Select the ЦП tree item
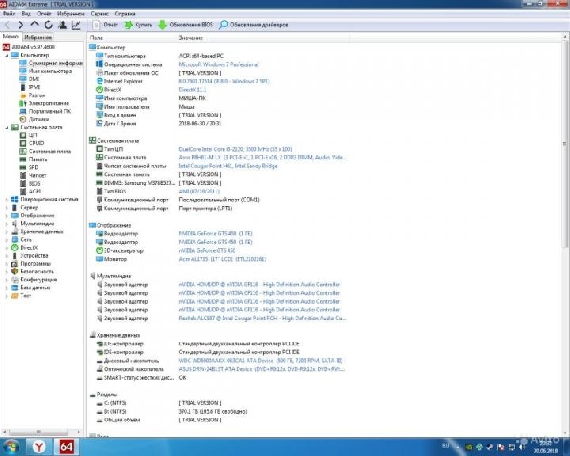This screenshot has height=456, width=570. point(28,135)
